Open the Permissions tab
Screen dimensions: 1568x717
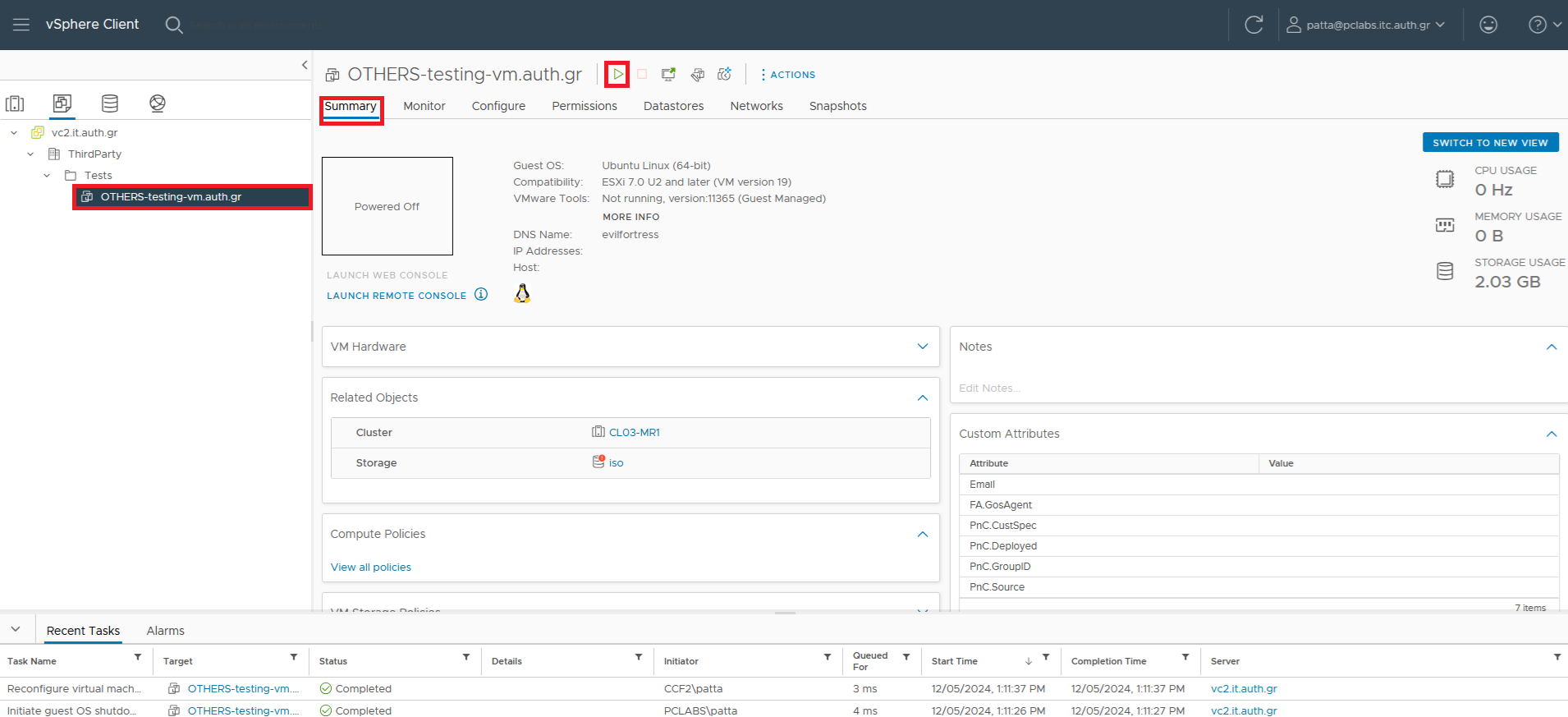coord(585,106)
